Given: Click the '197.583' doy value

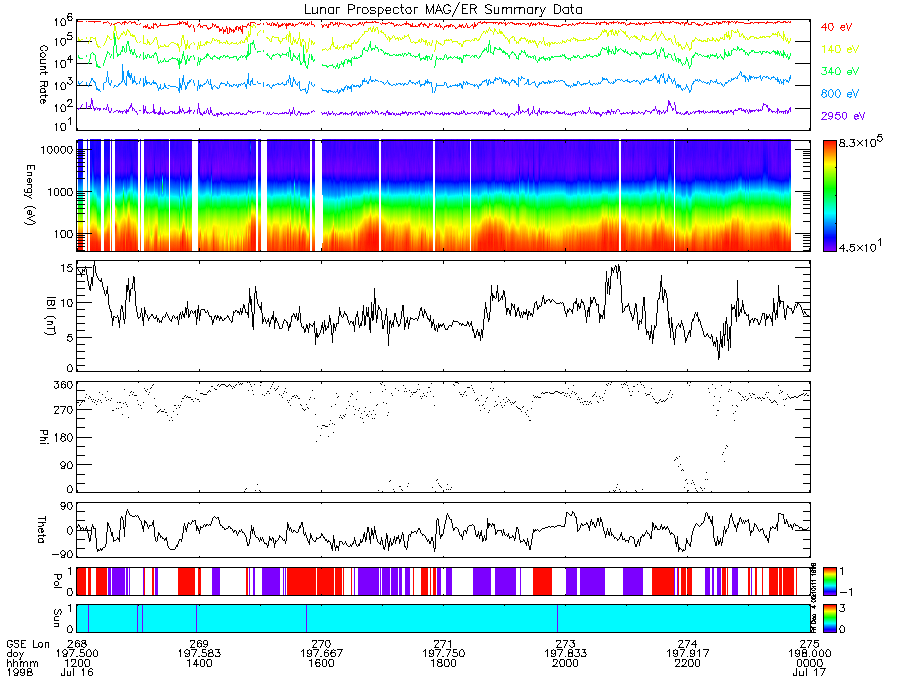Looking at the screenshot, I should click(199, 654).
